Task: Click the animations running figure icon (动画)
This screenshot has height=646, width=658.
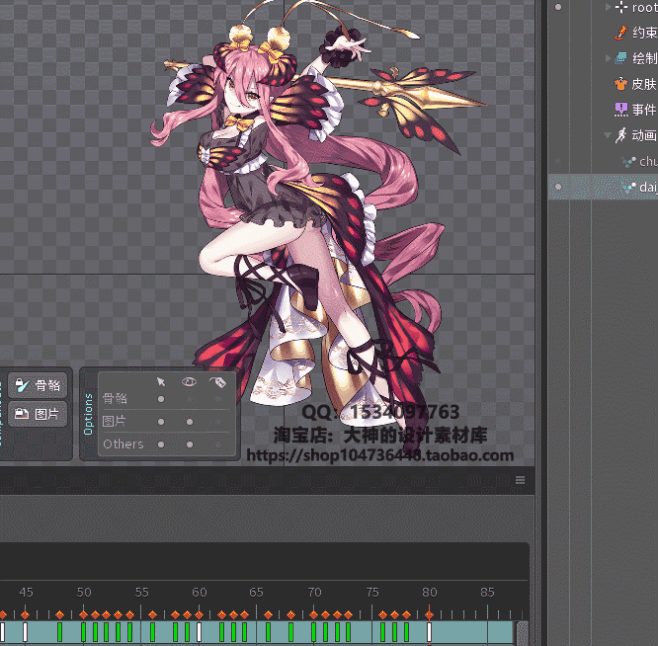Action: point(621,135)
